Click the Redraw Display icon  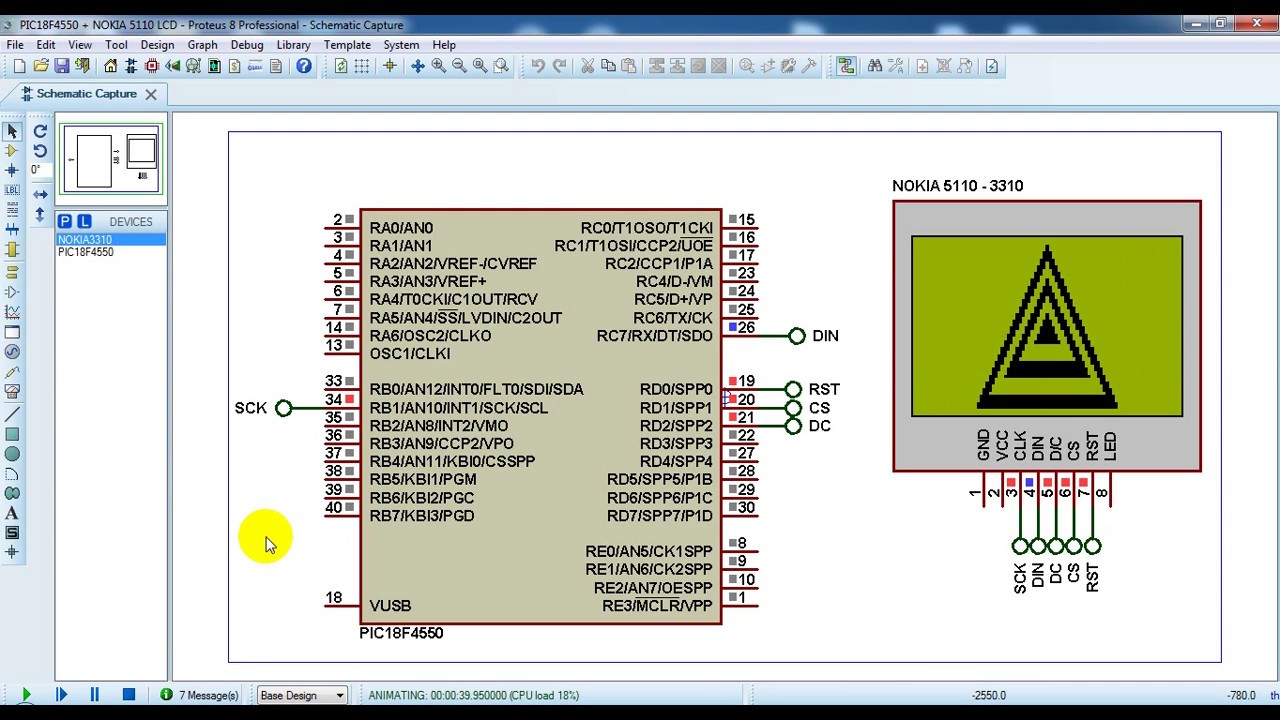(x=341, y=66)
